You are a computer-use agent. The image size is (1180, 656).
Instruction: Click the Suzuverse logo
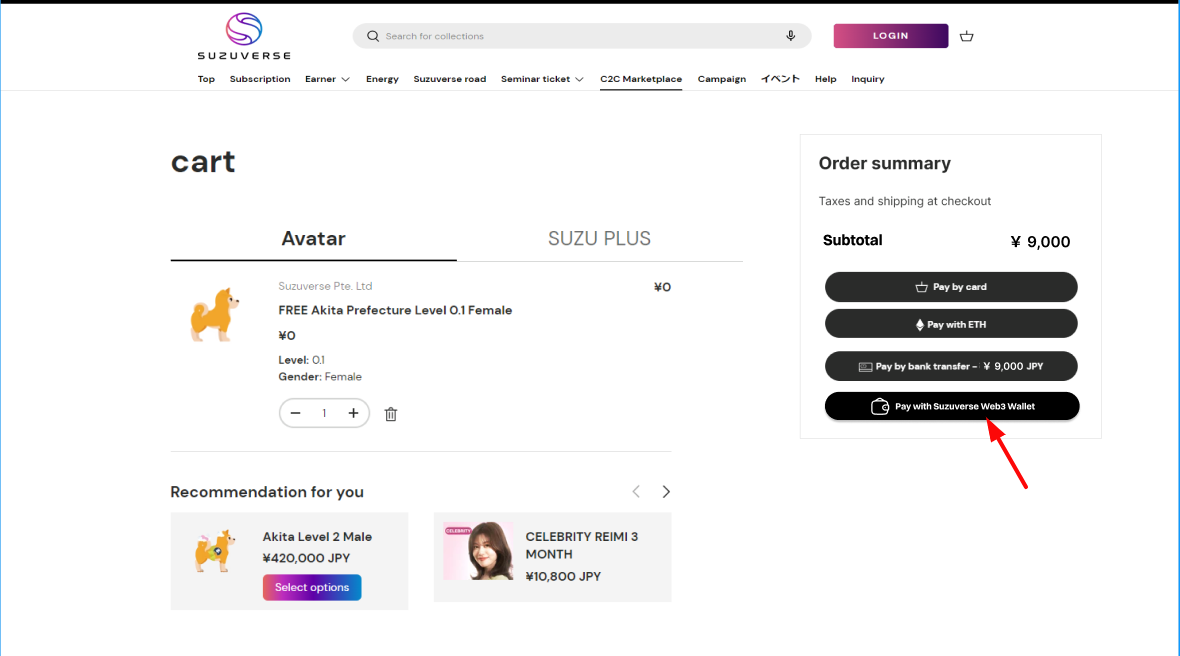[x=243, y=36]
